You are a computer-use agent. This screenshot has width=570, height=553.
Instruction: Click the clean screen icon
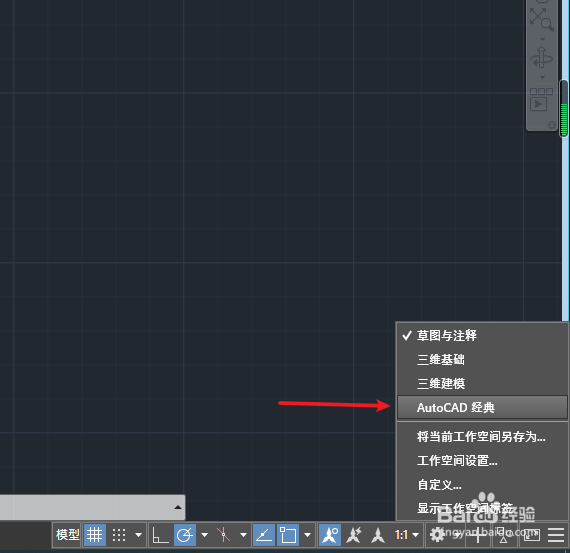pos(531,535)
